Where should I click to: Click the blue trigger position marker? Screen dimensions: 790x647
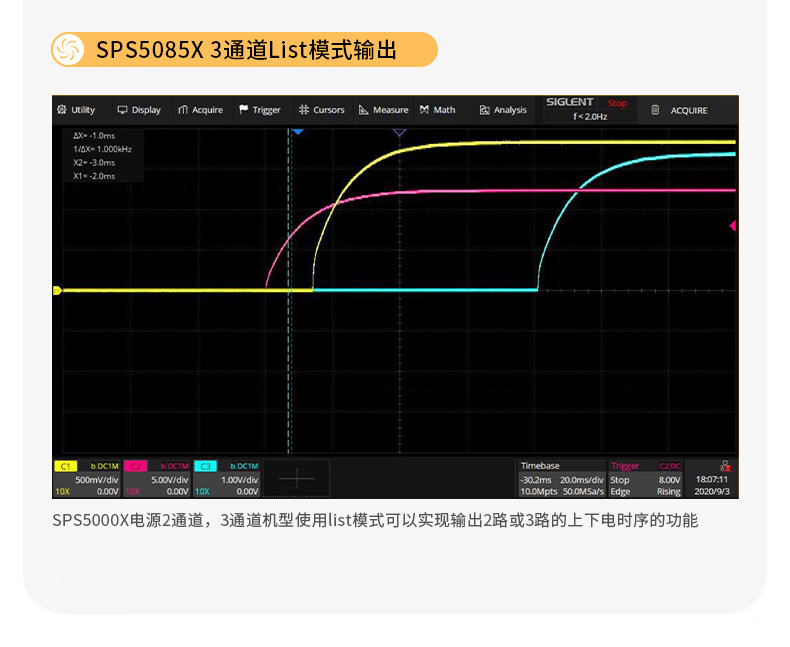297,132
